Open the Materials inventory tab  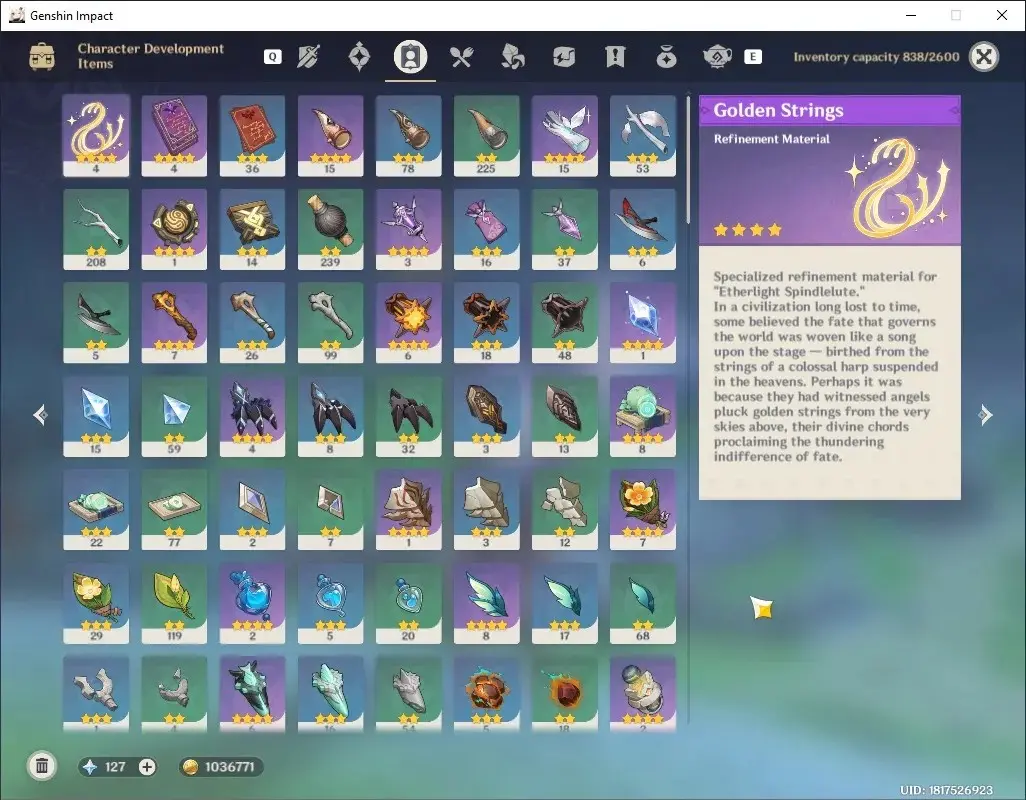pos(512,57)
